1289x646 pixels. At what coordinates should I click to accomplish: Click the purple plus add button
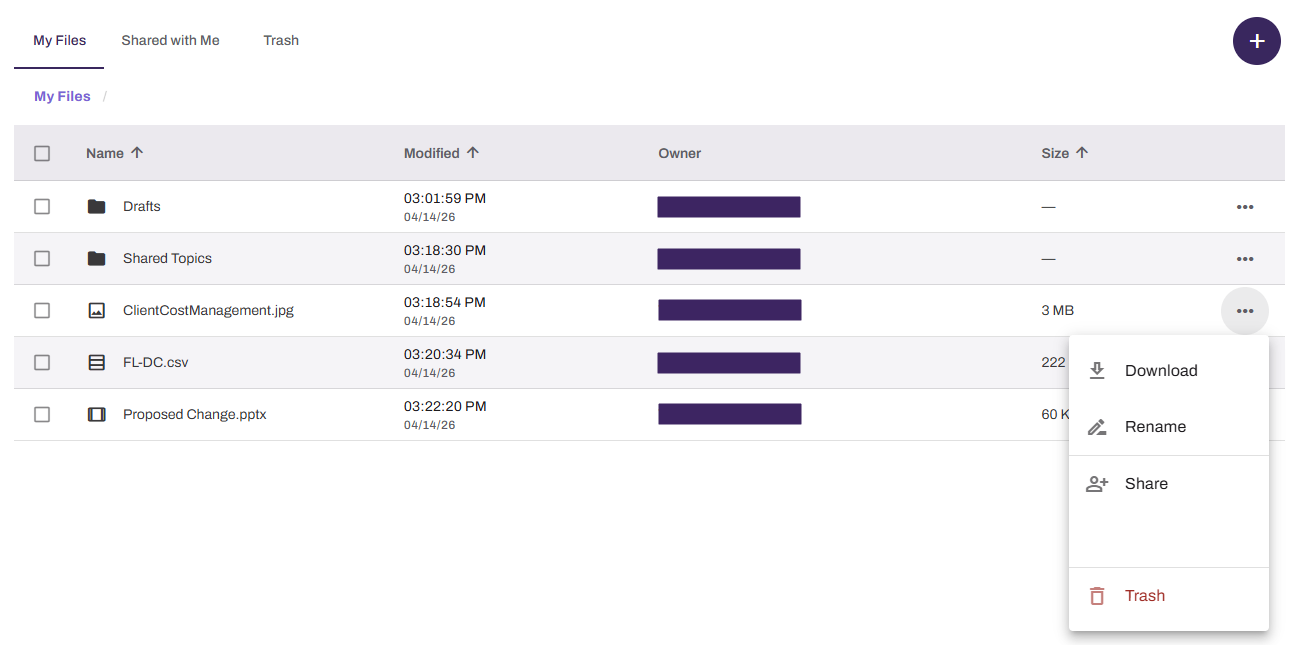click(1257, 41)
